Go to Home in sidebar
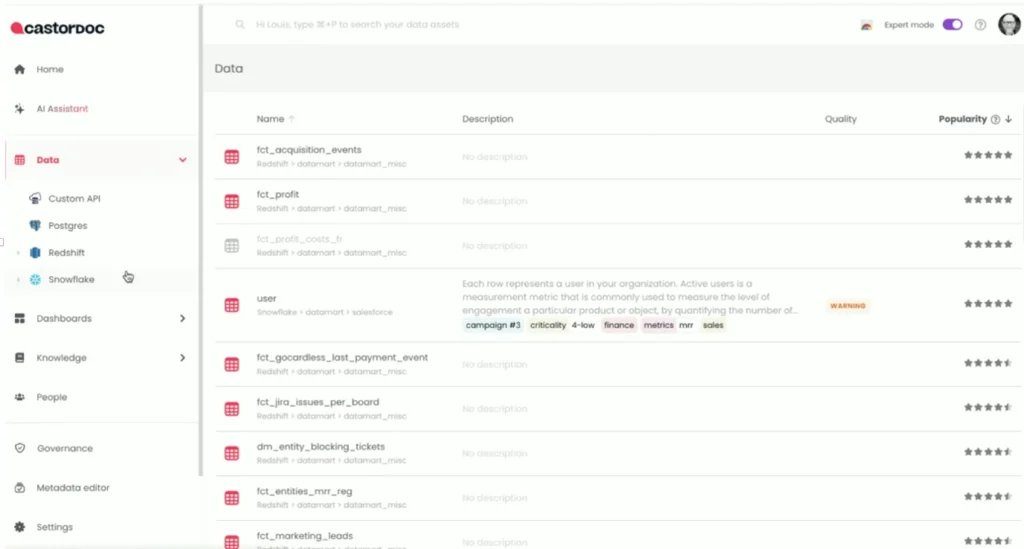This screenshot has width=1024, height=549. (50, 69)
